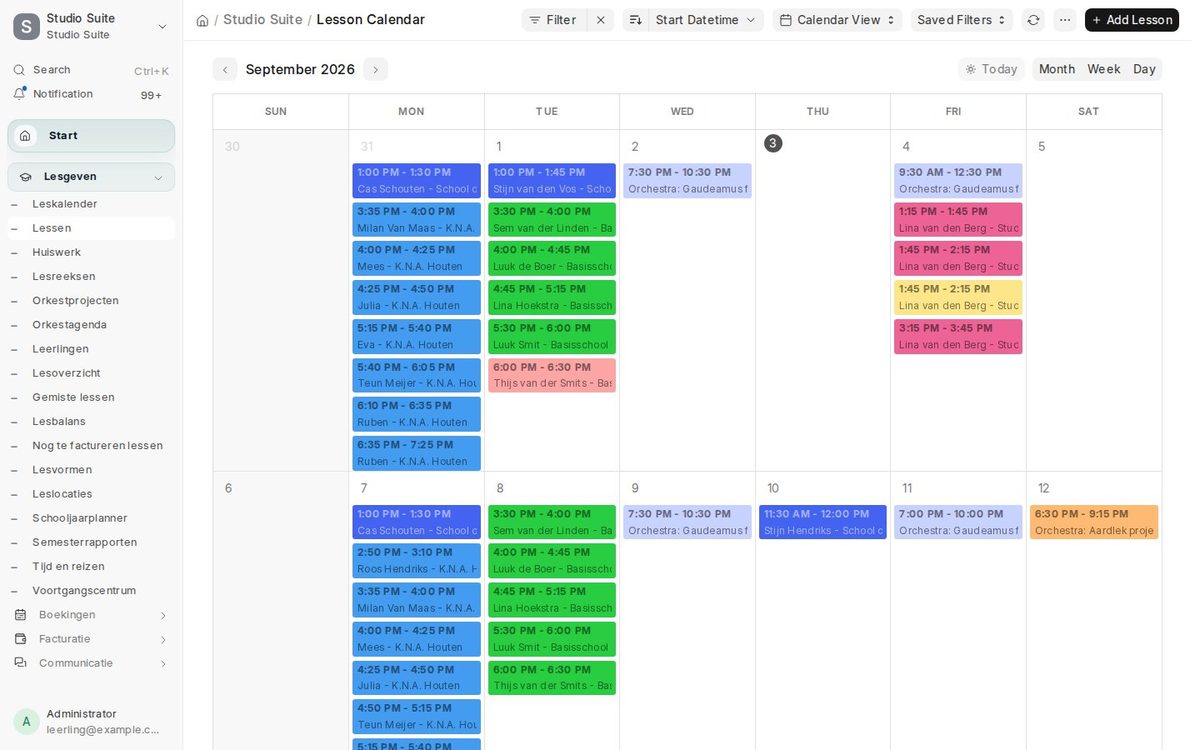Open Lessen in the sidebar

pos(91,228)
